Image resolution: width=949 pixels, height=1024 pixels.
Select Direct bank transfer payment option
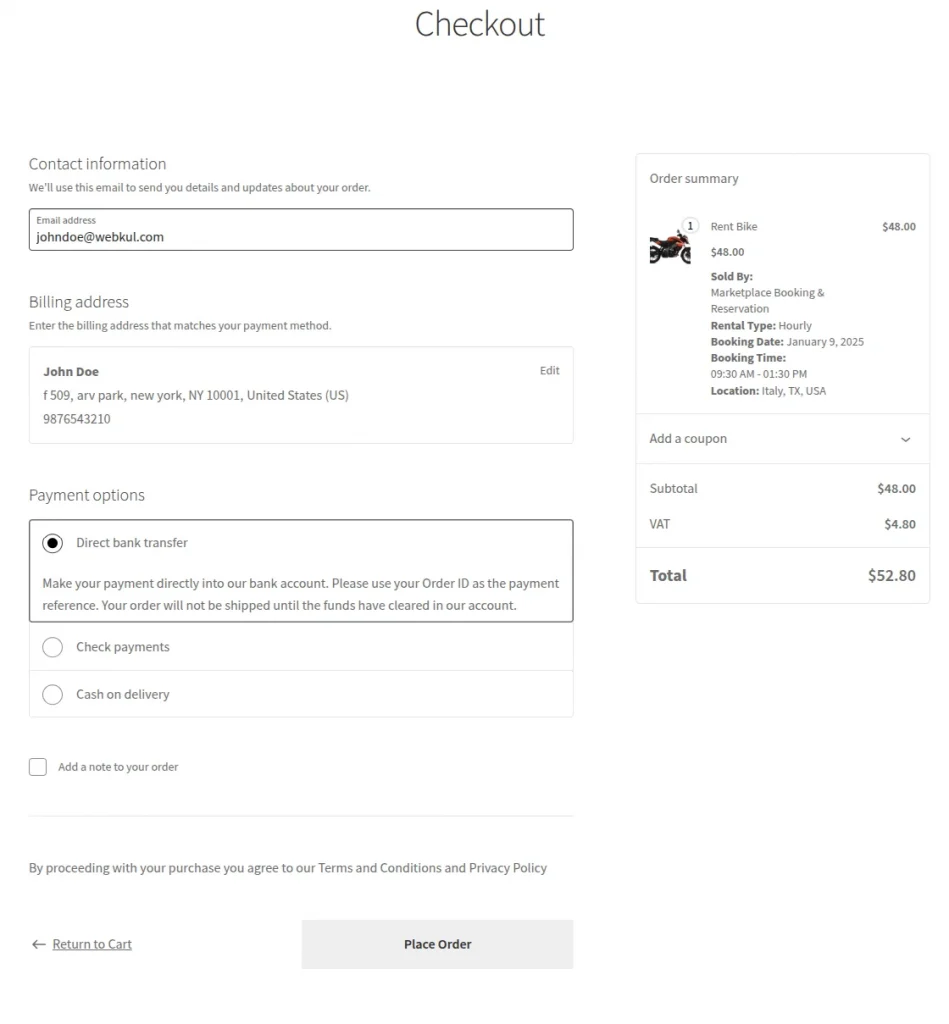click(53, 543)
